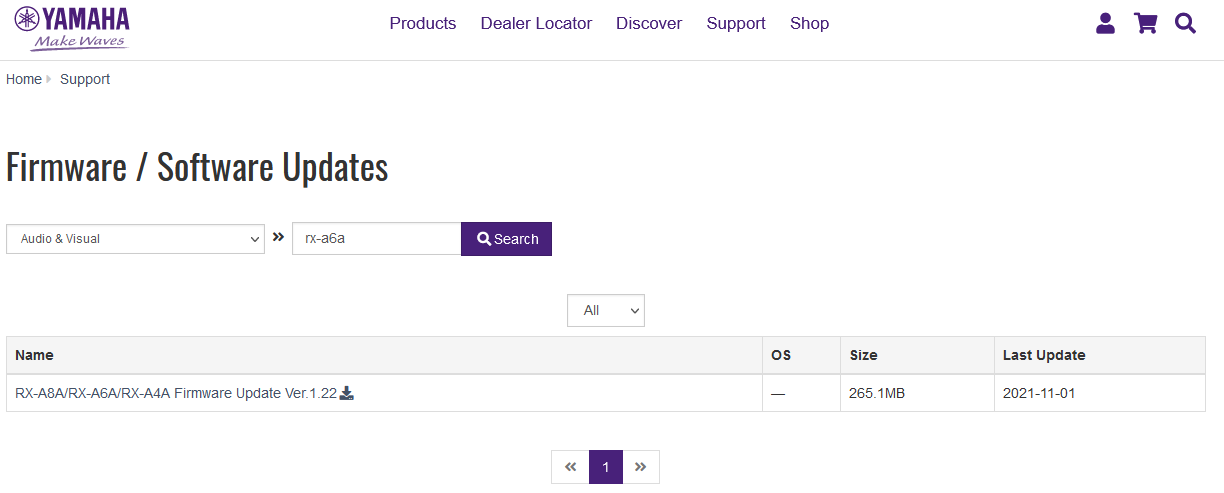Go to previous page with double-left arrow
1224x493 pixels.
pyautogui.click(x=570, y=467)
